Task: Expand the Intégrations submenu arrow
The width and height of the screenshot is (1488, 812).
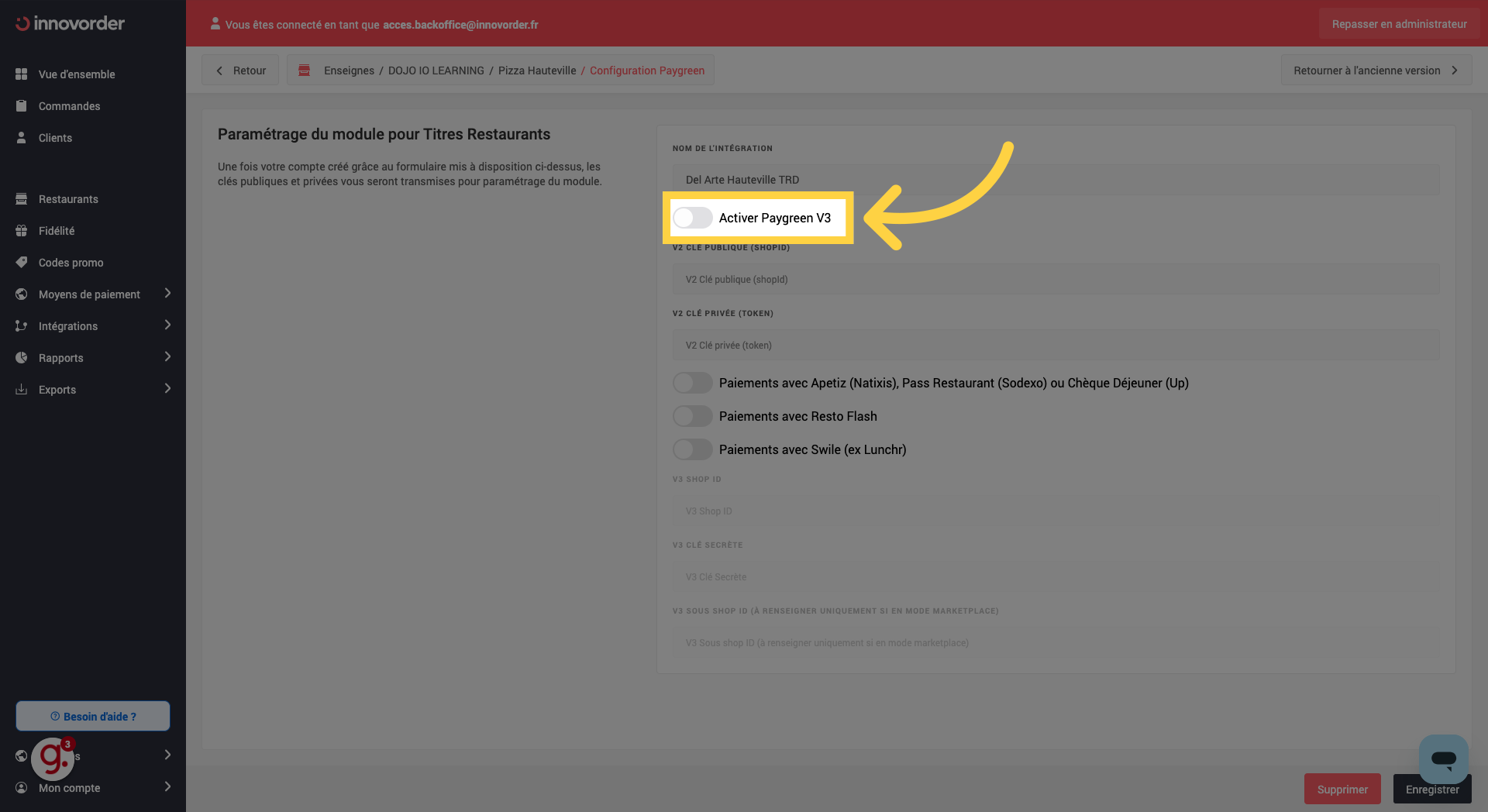Action: click(167, 325)
